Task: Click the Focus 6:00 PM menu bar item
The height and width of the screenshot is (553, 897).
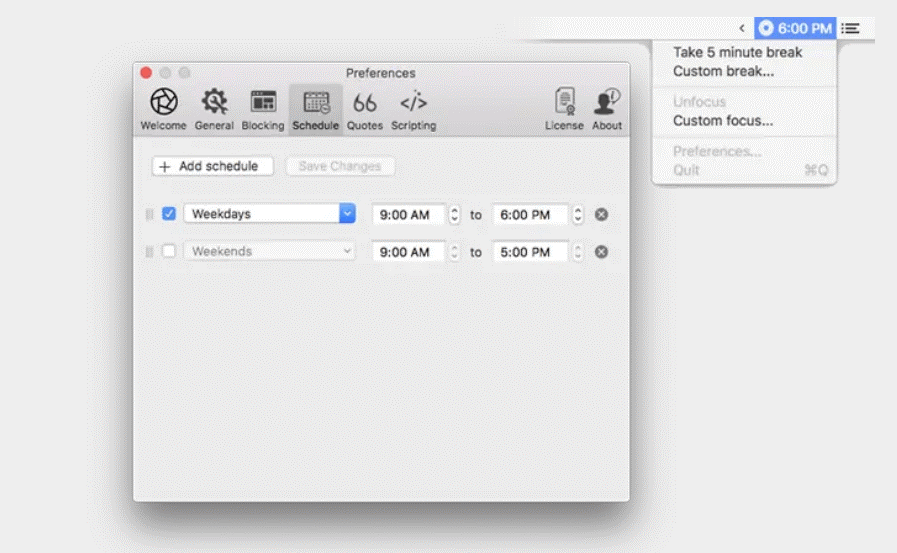Action: point(795,28)
